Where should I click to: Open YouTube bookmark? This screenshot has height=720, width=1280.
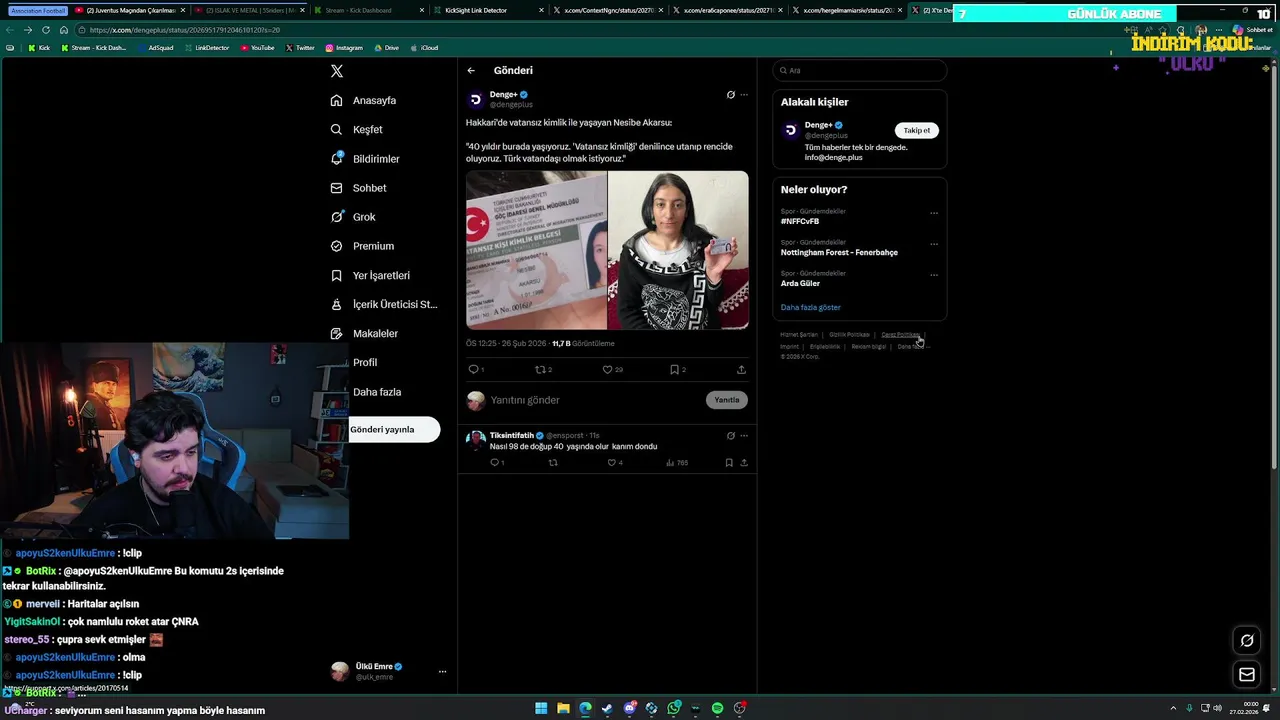257,48
